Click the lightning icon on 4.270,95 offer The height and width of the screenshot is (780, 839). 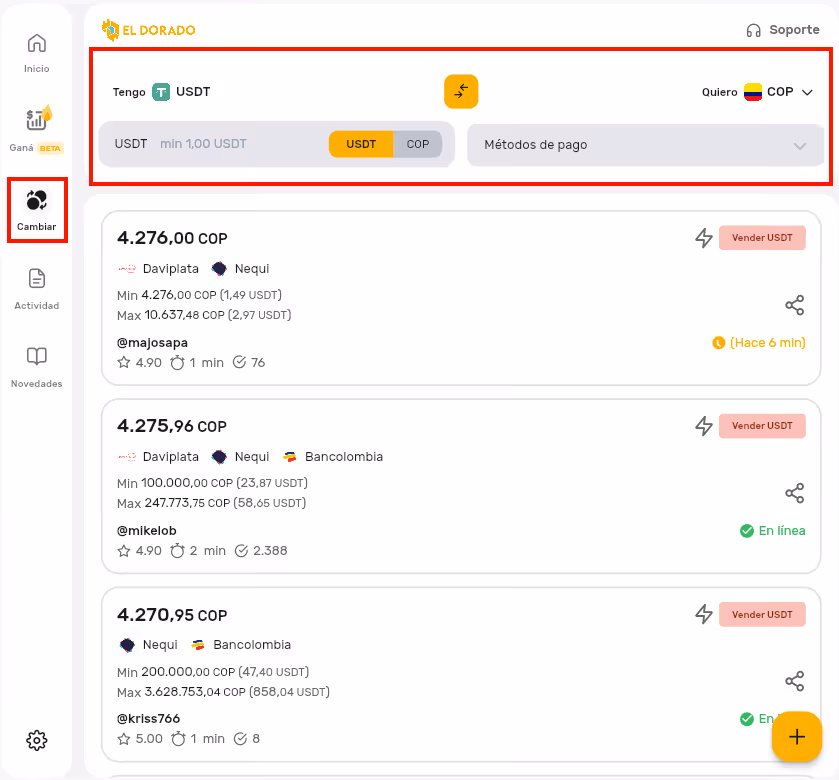click(704, 614)
